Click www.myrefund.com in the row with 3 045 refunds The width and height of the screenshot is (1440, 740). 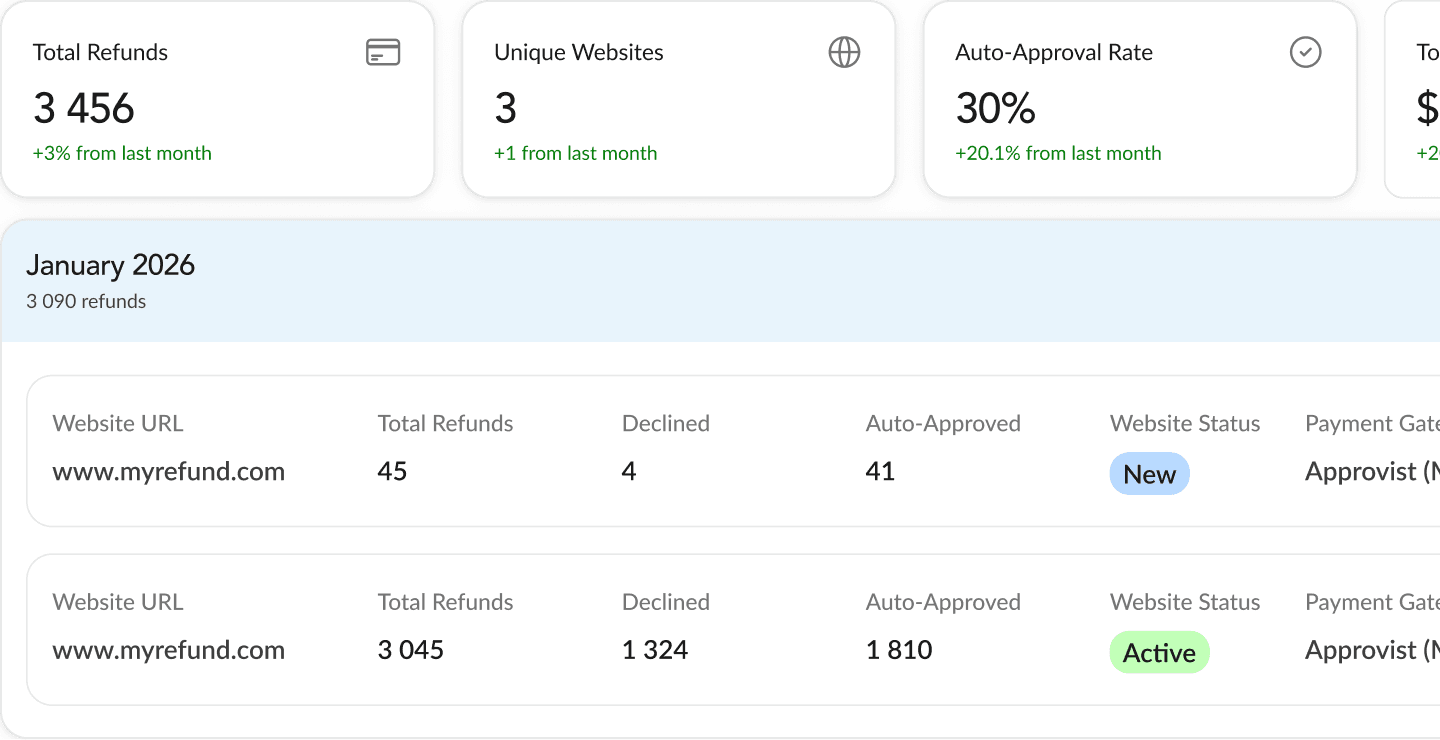pos(169,651)
